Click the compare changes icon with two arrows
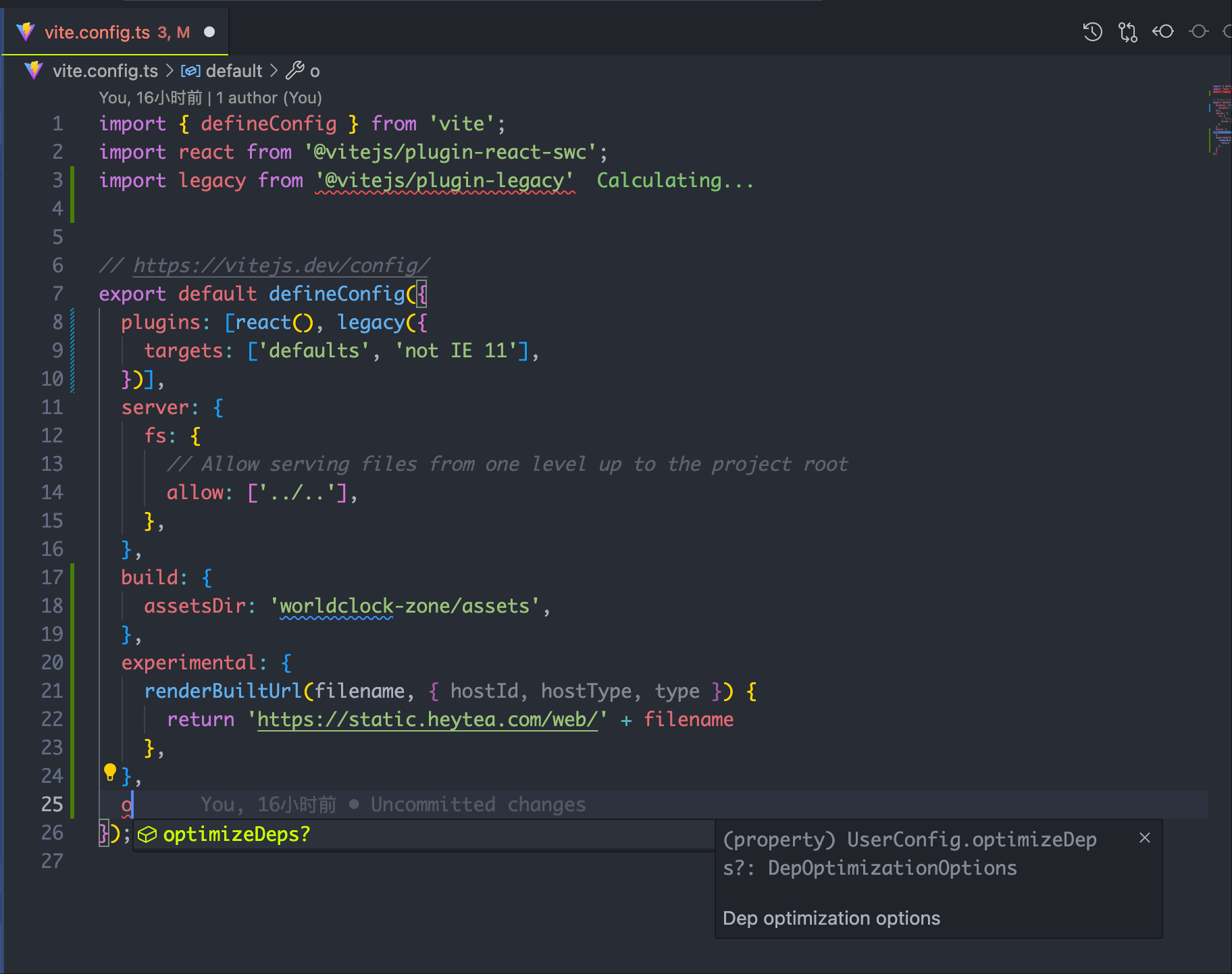Screen dimensions: 1232x974 (1127, 32)
